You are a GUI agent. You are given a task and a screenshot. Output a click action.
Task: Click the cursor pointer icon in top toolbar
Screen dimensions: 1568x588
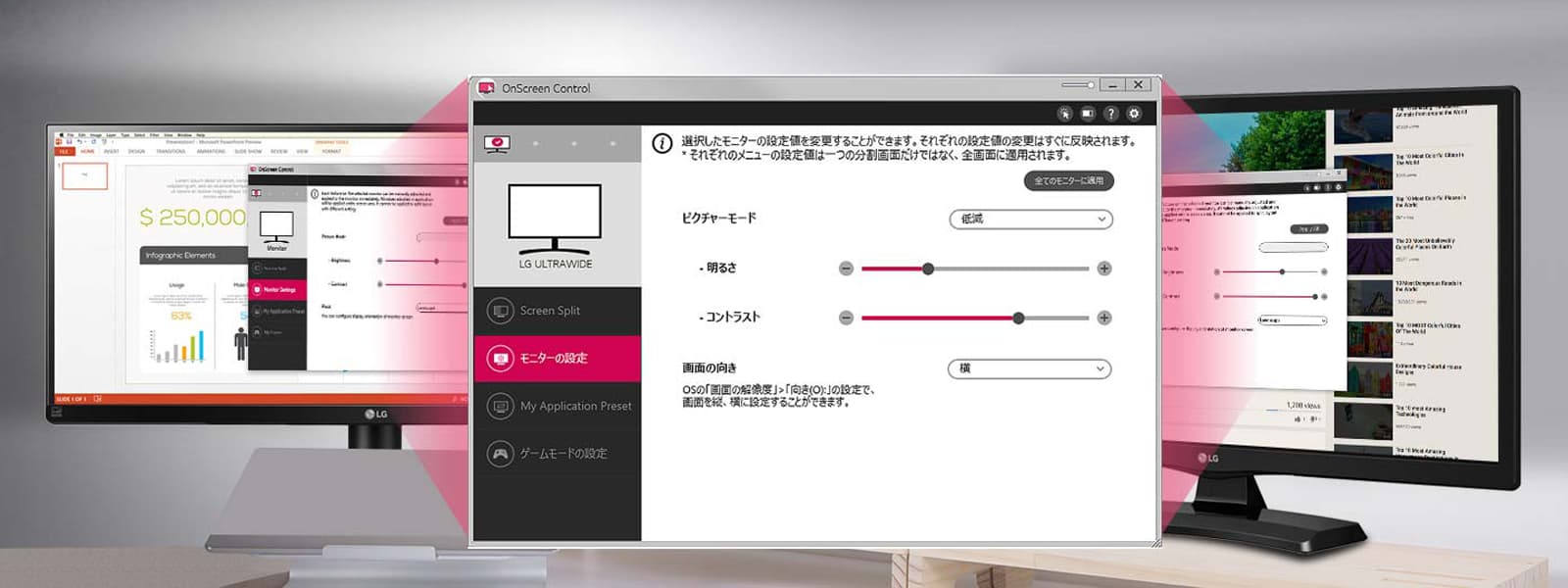coord(1064,114)
